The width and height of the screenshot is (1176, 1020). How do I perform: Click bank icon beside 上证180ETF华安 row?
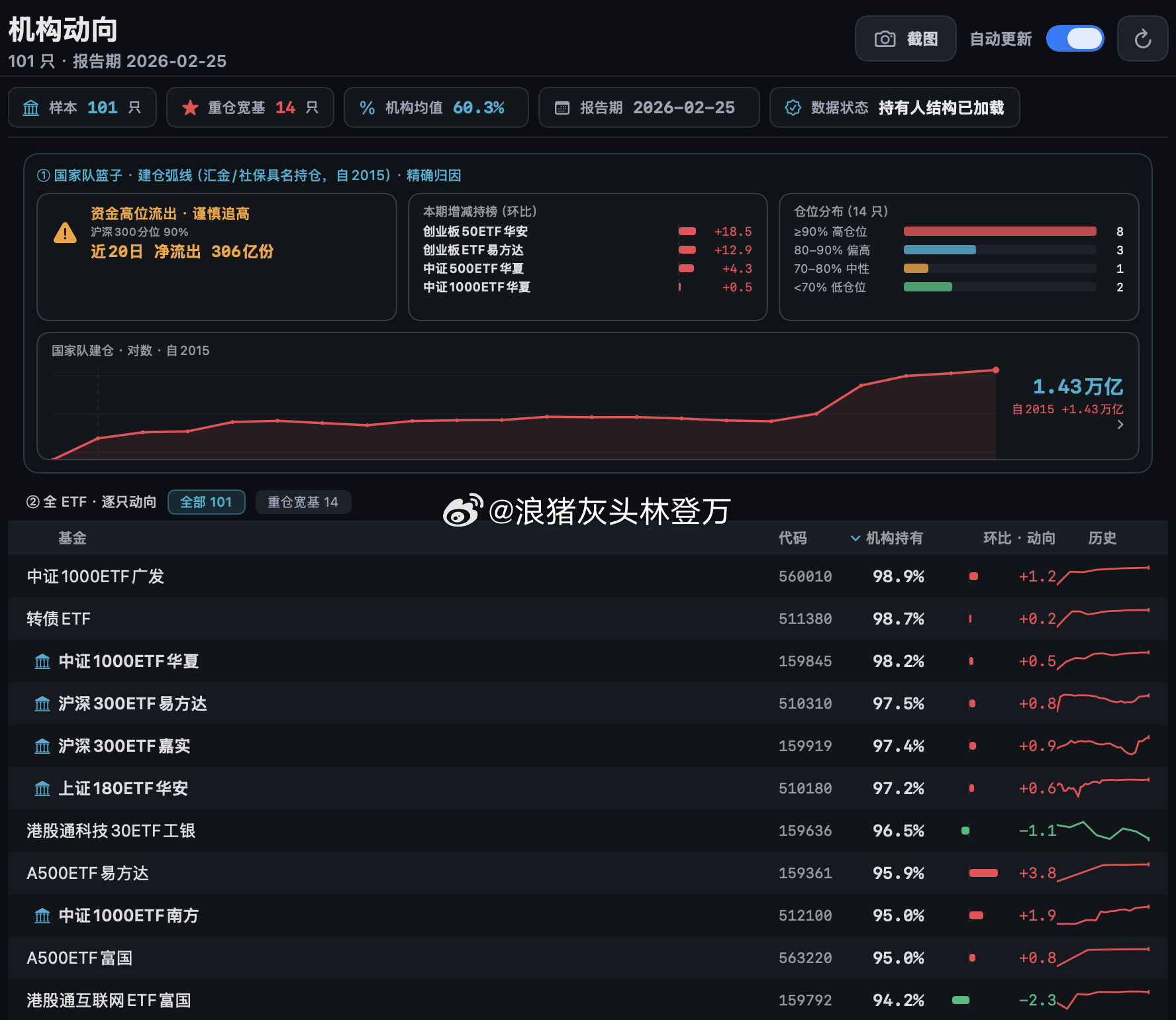click(x=42, y=789)
